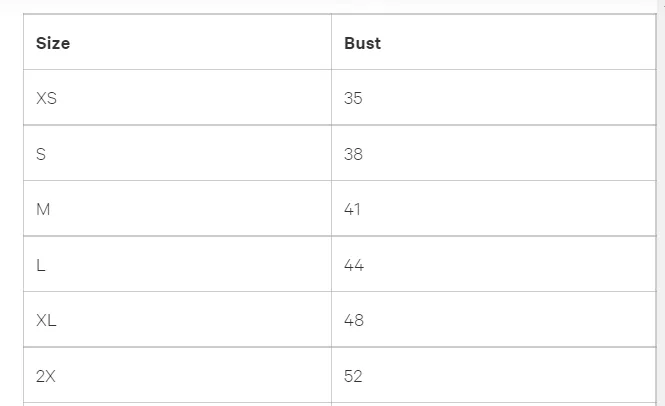Select the 2X size cell
This screenshot has width=665, height=406.
point(46,376)
